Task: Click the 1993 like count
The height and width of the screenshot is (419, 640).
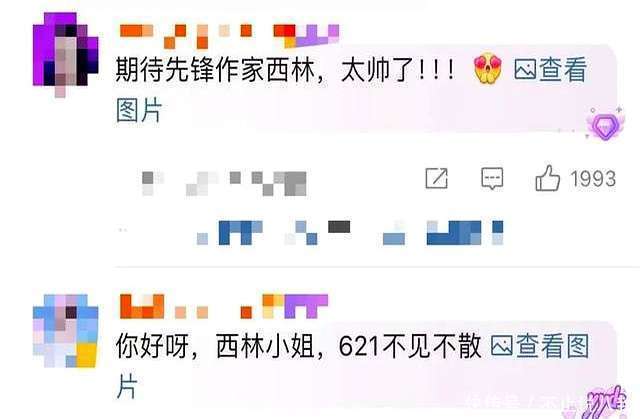Action: point(593,179)
